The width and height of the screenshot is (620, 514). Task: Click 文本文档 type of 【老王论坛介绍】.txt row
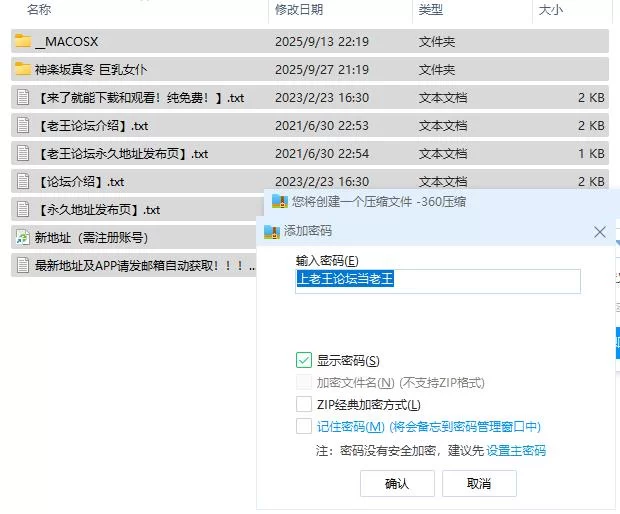tap(443, 126)
